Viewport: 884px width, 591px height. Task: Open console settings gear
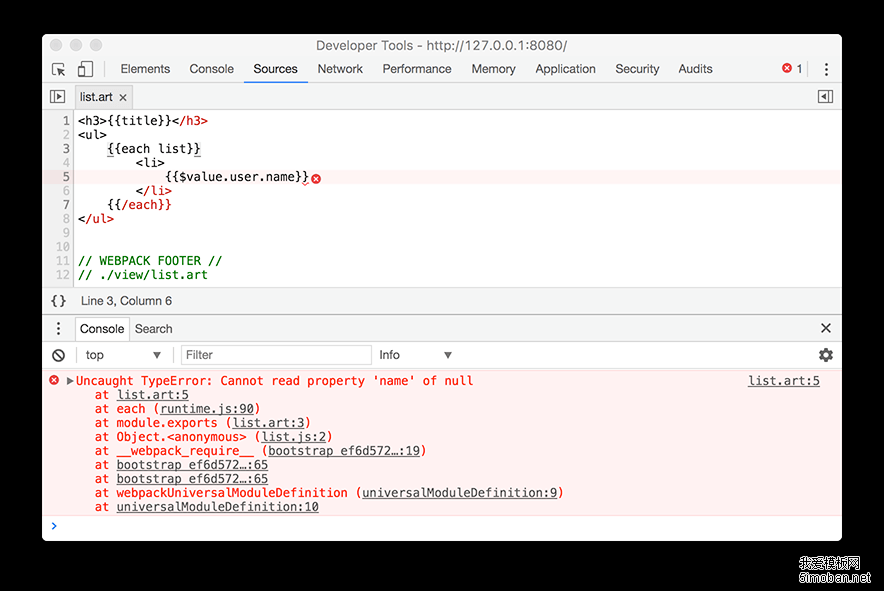click(x=825, y=355)
